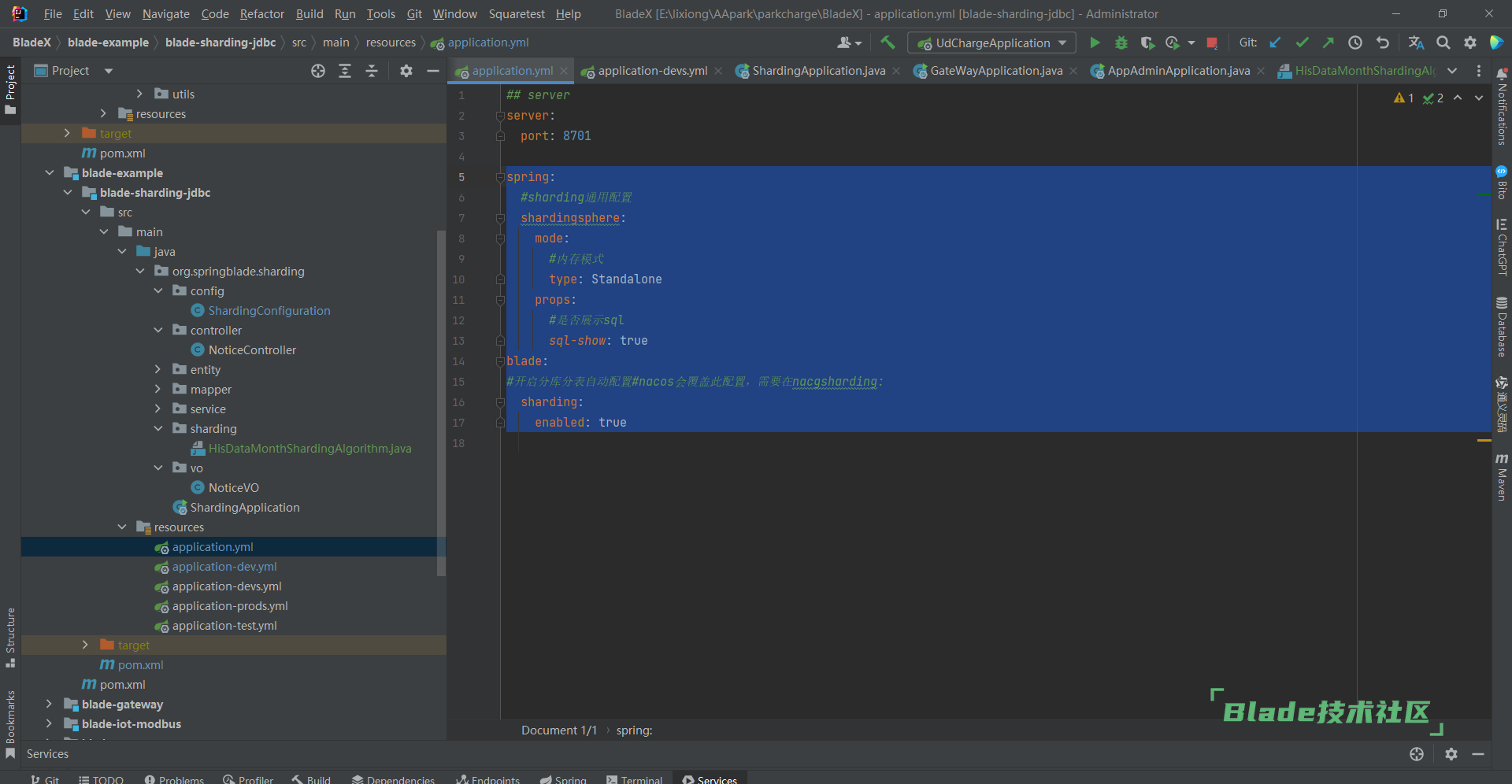Viewport: 1512px width, 784px height.
Task: Open Bookmarks tool window
Action: click(10, 724)
